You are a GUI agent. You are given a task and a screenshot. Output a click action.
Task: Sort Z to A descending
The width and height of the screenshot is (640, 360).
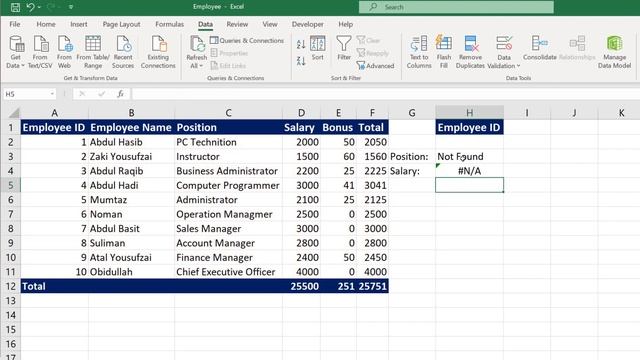click(x=301, y=61)
